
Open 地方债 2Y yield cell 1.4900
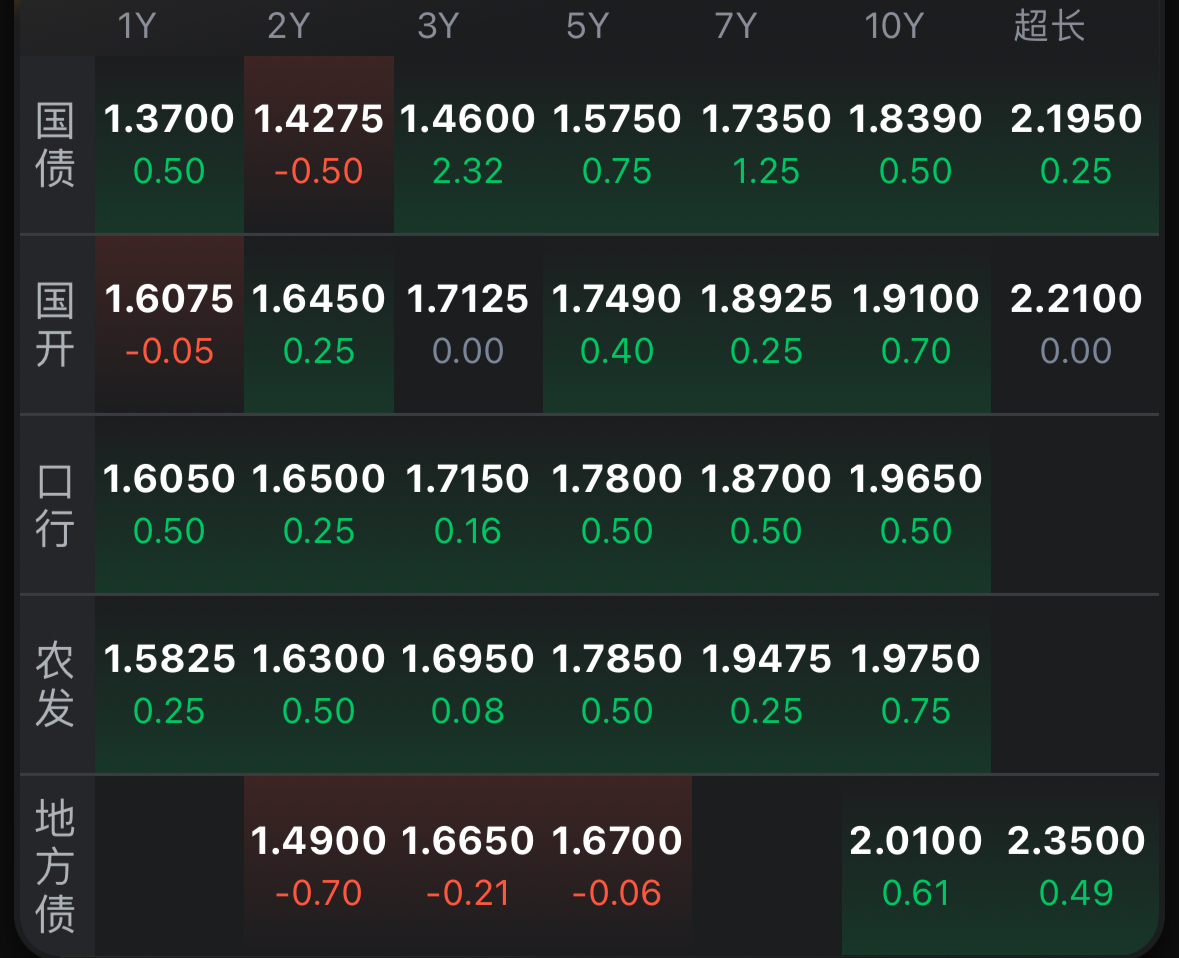(x=319, y=865)
